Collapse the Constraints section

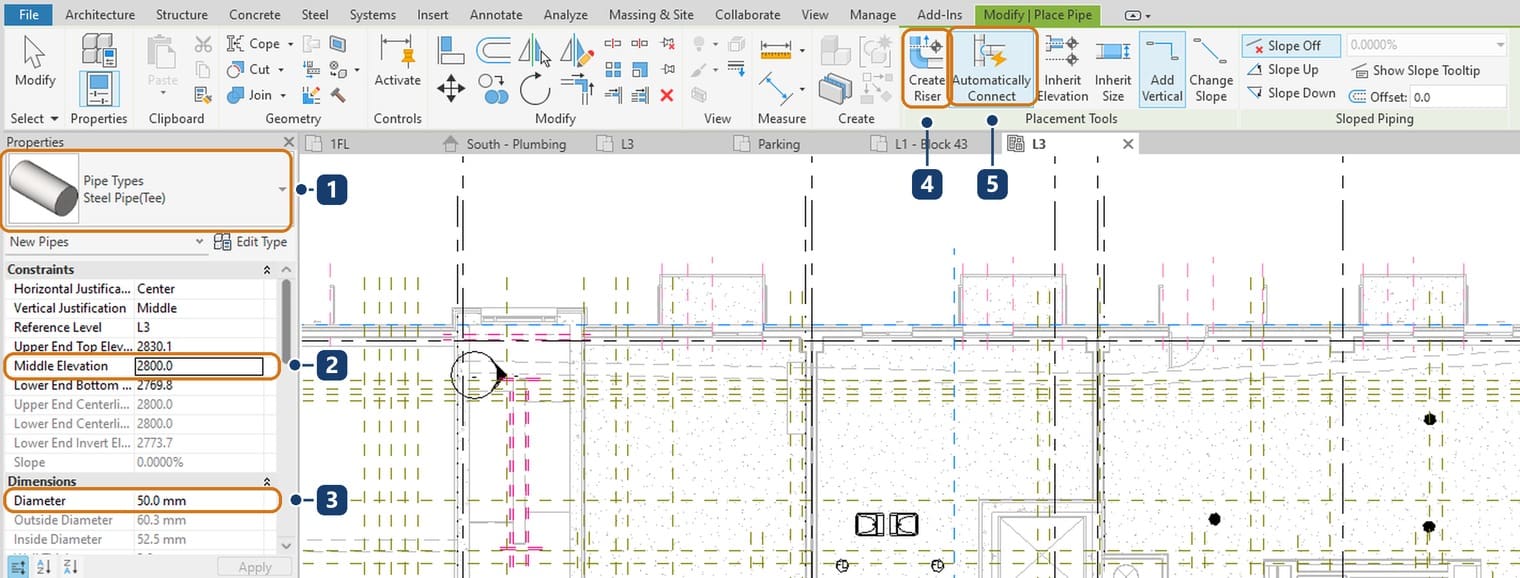267,270
